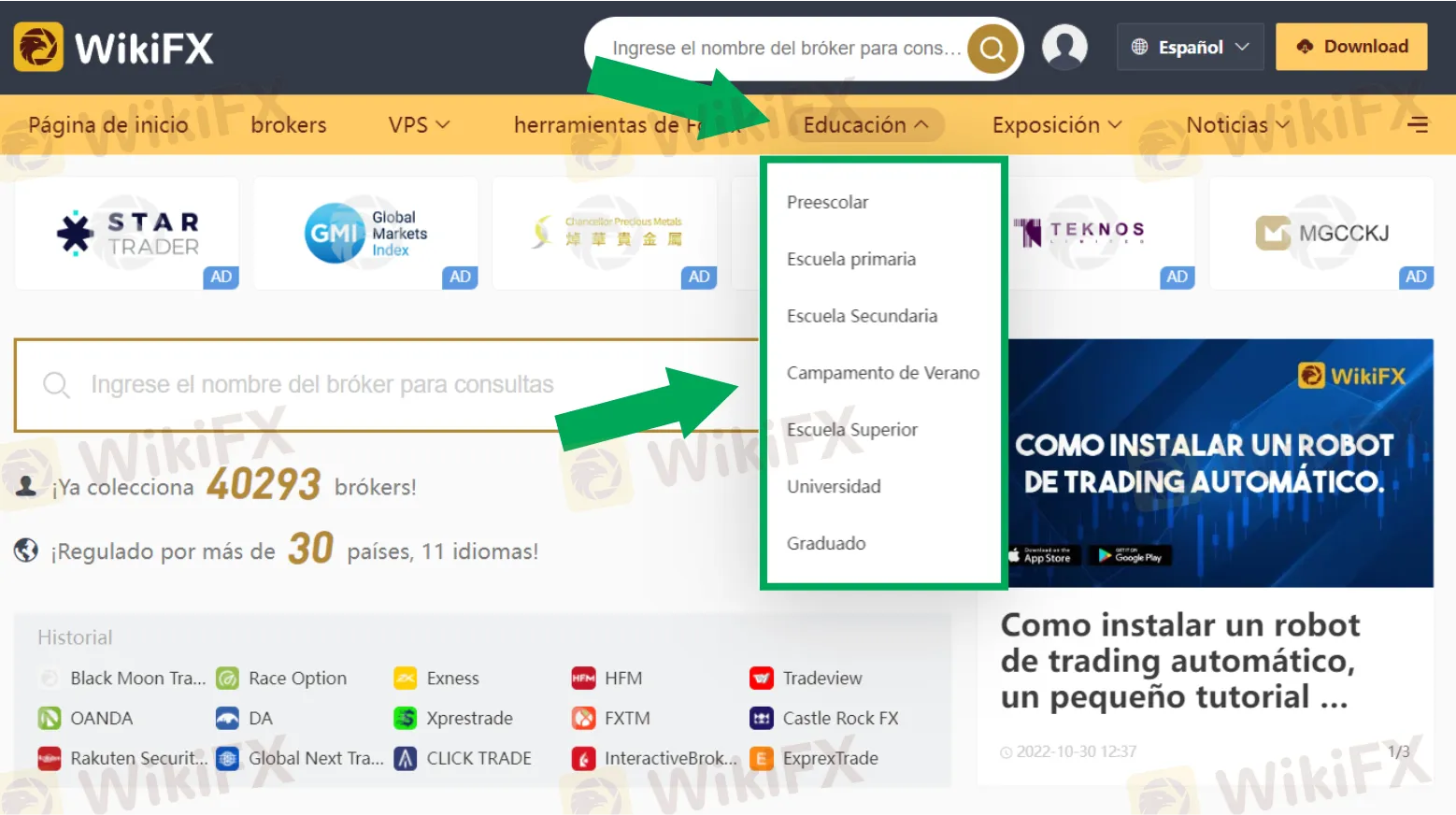The height and width of the screenshot is (815, 1456).
Task: Collapse the Educación dropdown menu
Action: pyautogui.click(x=865, y=124)
